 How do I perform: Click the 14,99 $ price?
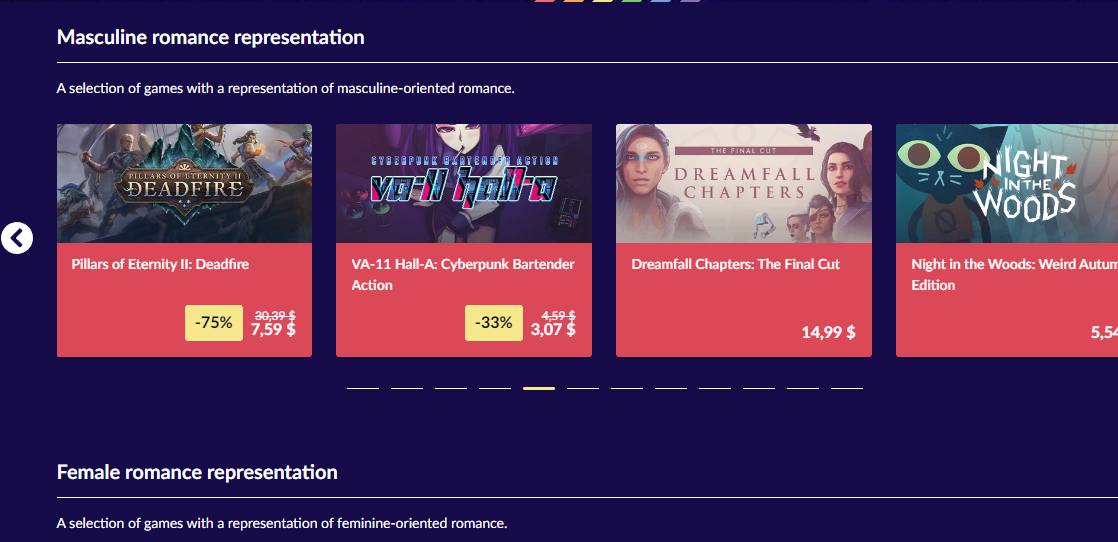(x=829, y=332)
